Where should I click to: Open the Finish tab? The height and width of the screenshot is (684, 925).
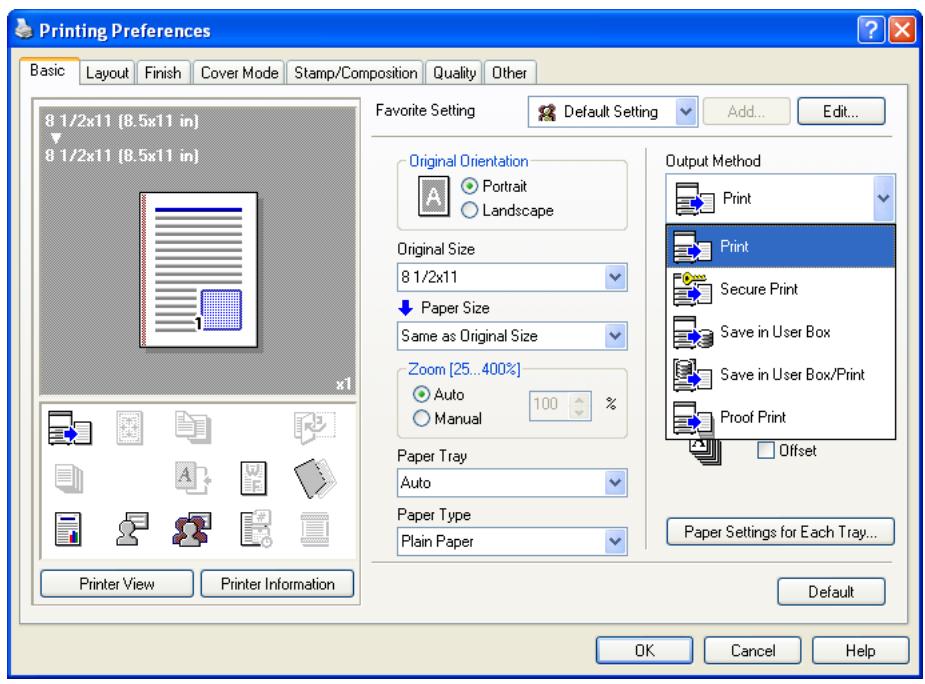[163, 73]
